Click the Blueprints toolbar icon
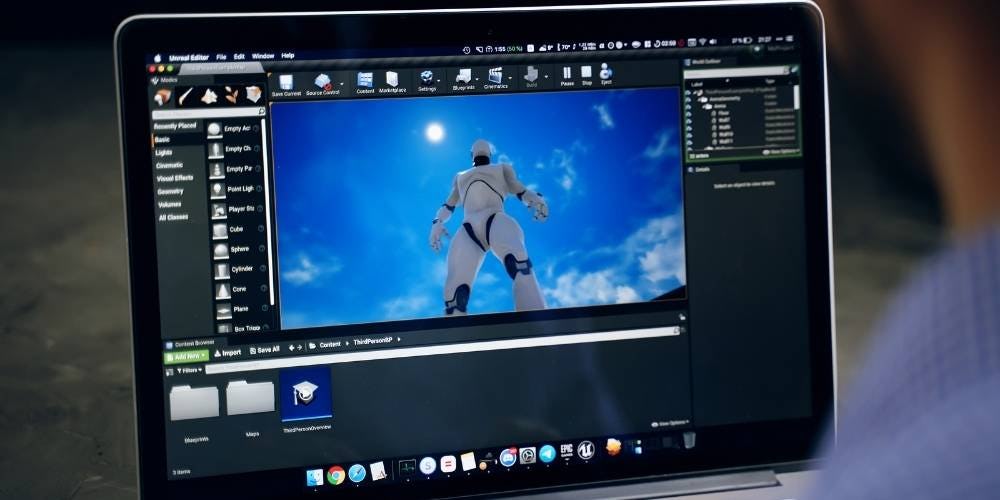The width and height of the screenshot is (1000, 500). pyautogui.click(x=464, y=77)
